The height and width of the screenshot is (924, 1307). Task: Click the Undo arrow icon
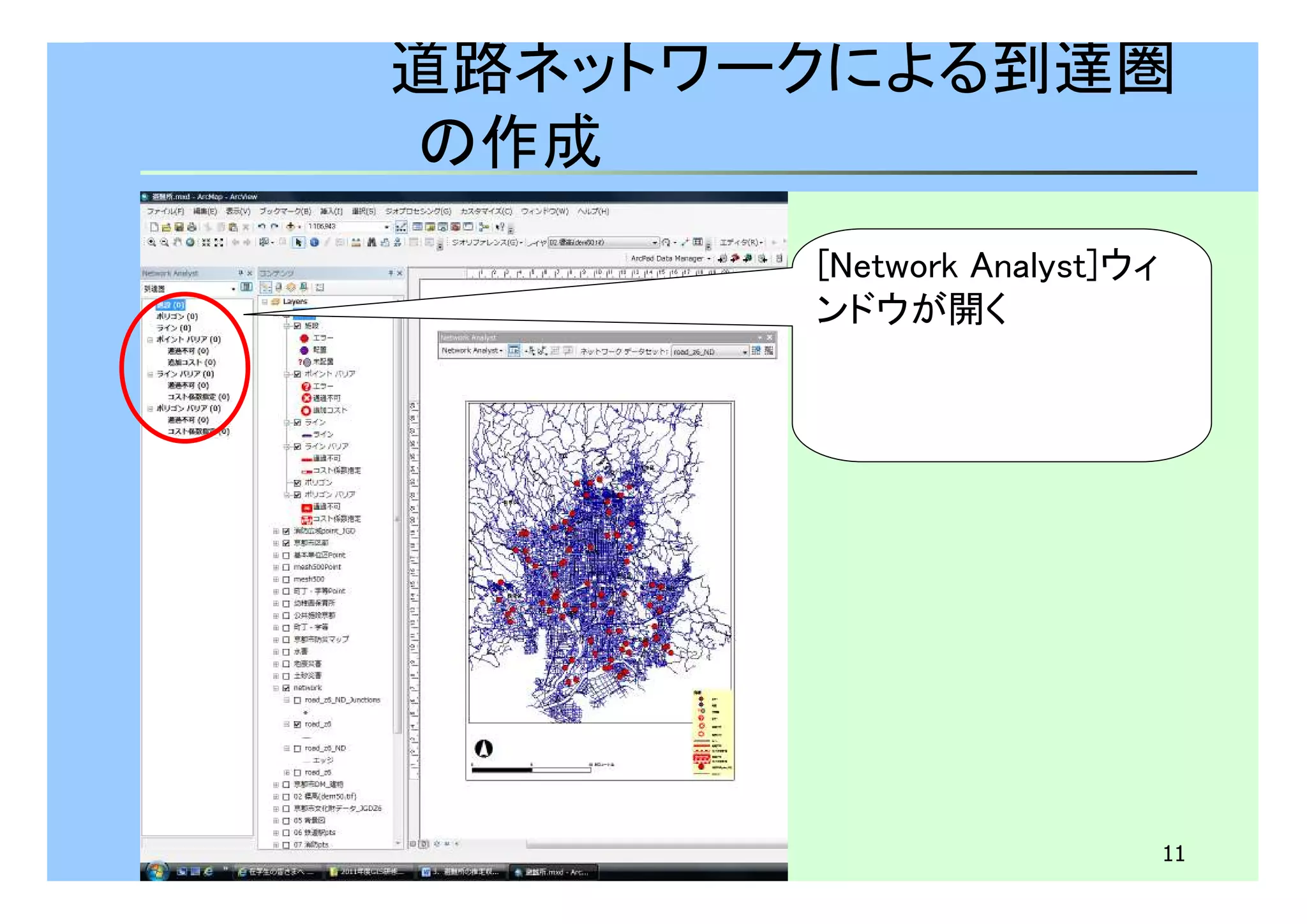262,227
